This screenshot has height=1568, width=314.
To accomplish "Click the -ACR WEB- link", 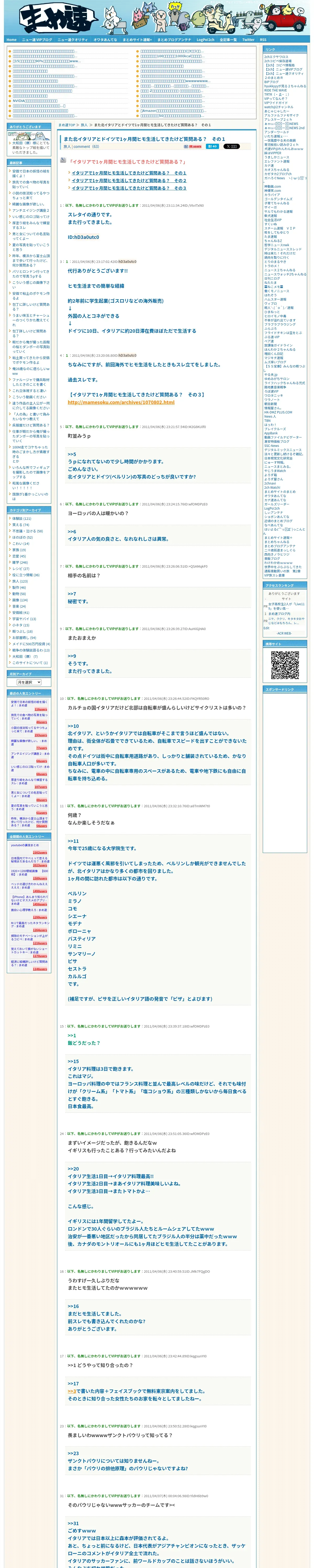I will [x=284, y=634].
